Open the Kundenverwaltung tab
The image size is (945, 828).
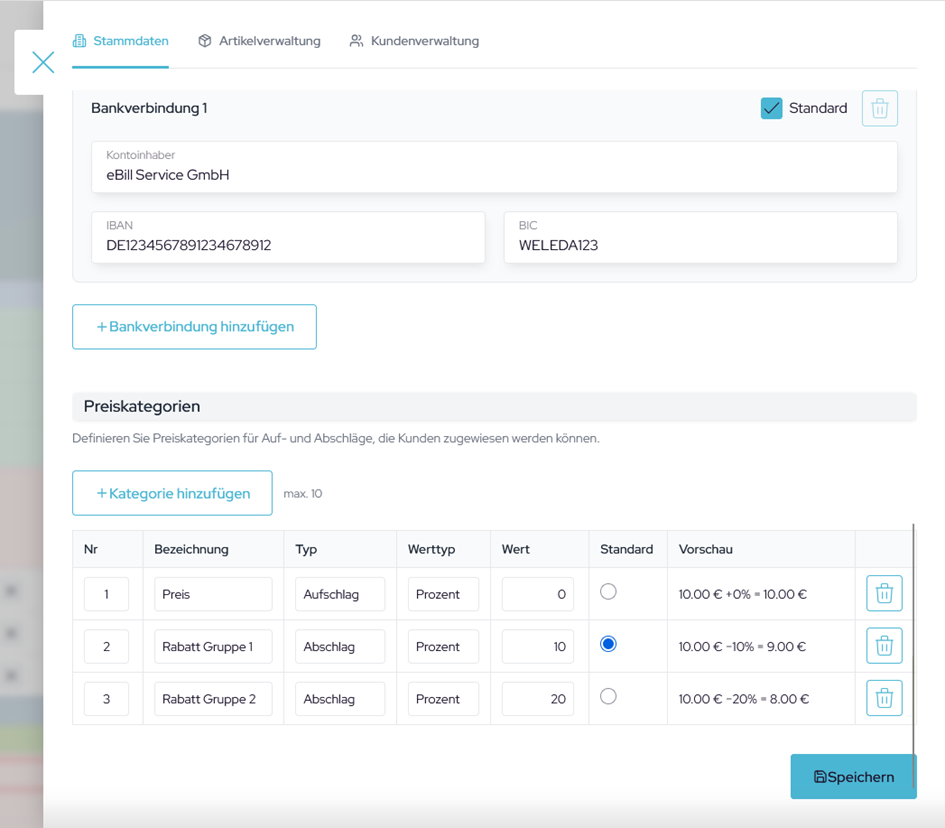[414, 41]
